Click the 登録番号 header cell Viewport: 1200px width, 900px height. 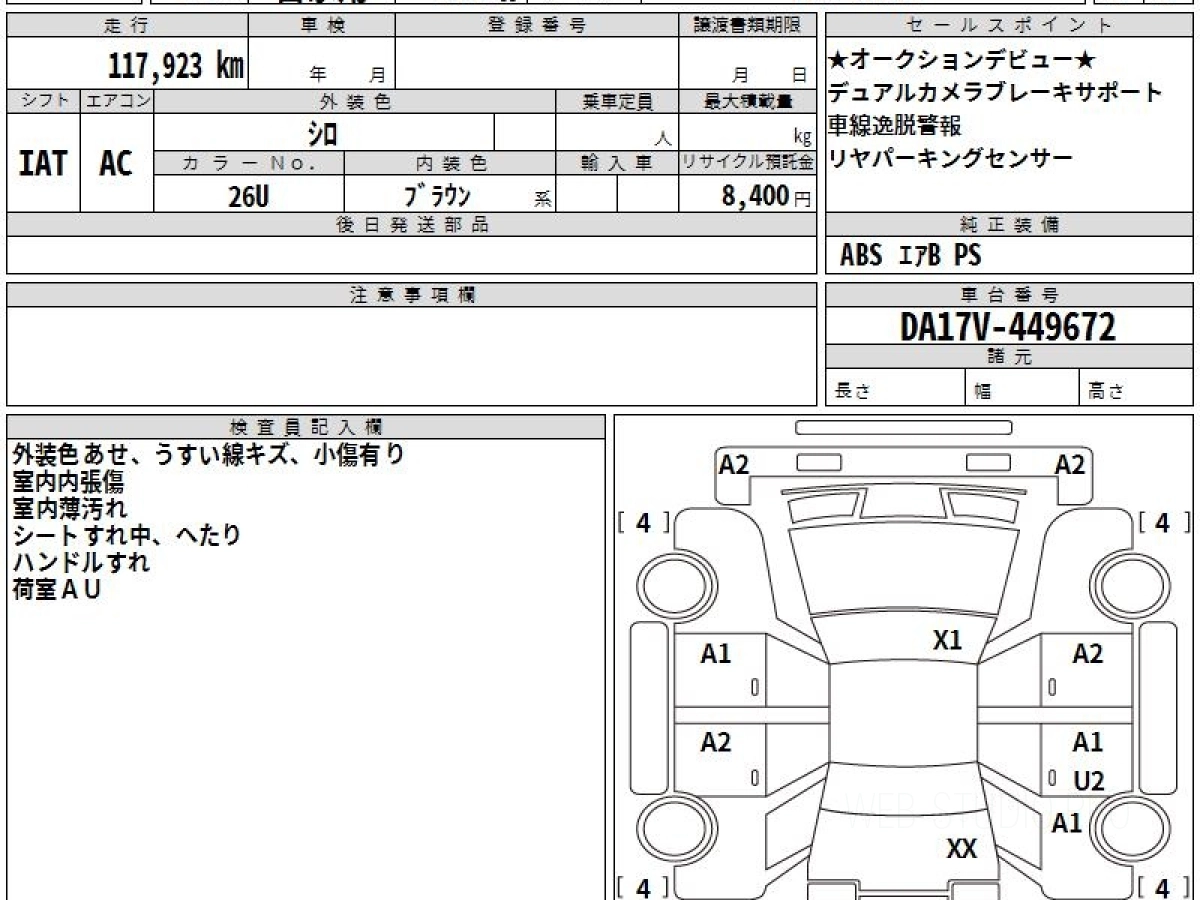point(537,26)
